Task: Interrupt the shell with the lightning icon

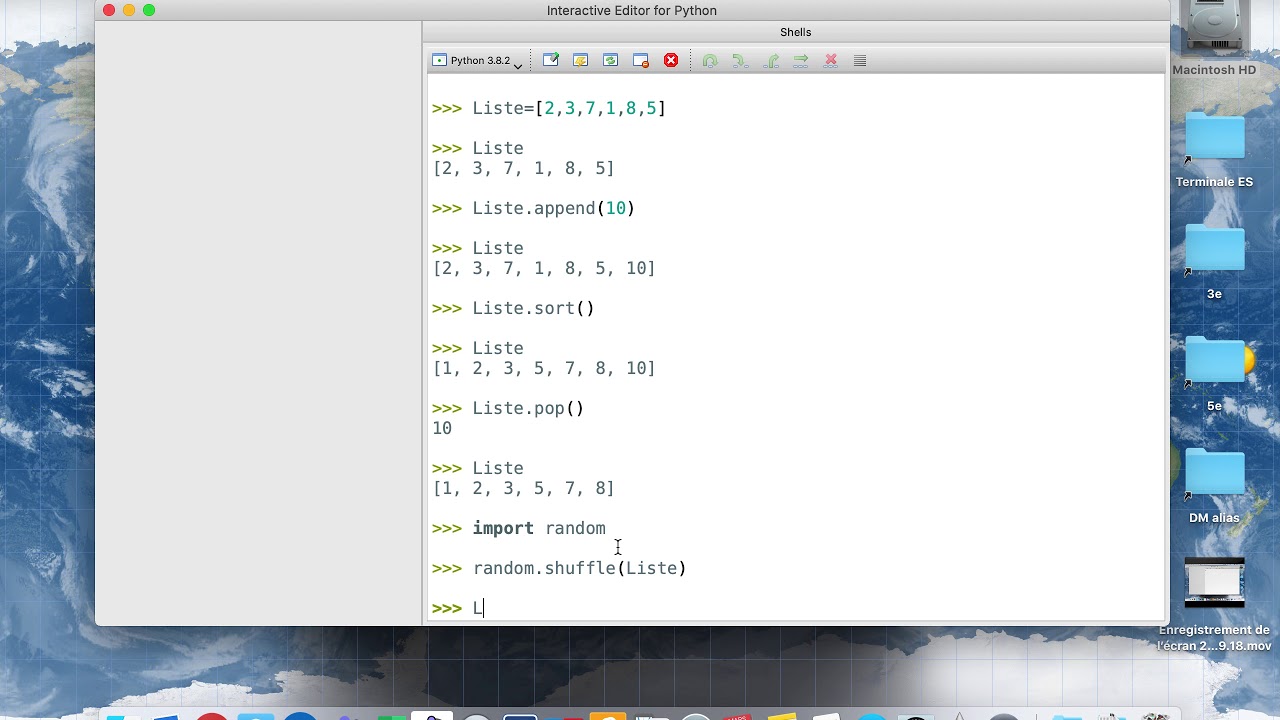Action: point(580,61)
